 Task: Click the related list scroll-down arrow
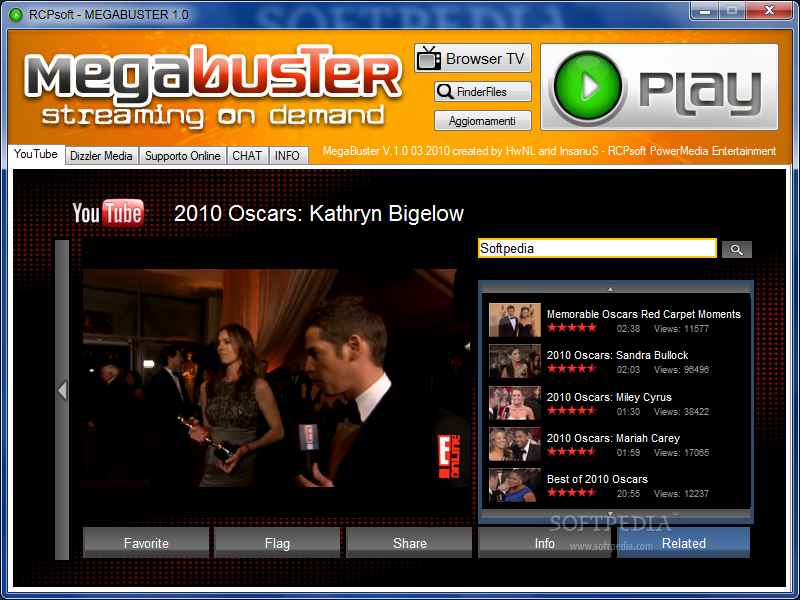610,514
